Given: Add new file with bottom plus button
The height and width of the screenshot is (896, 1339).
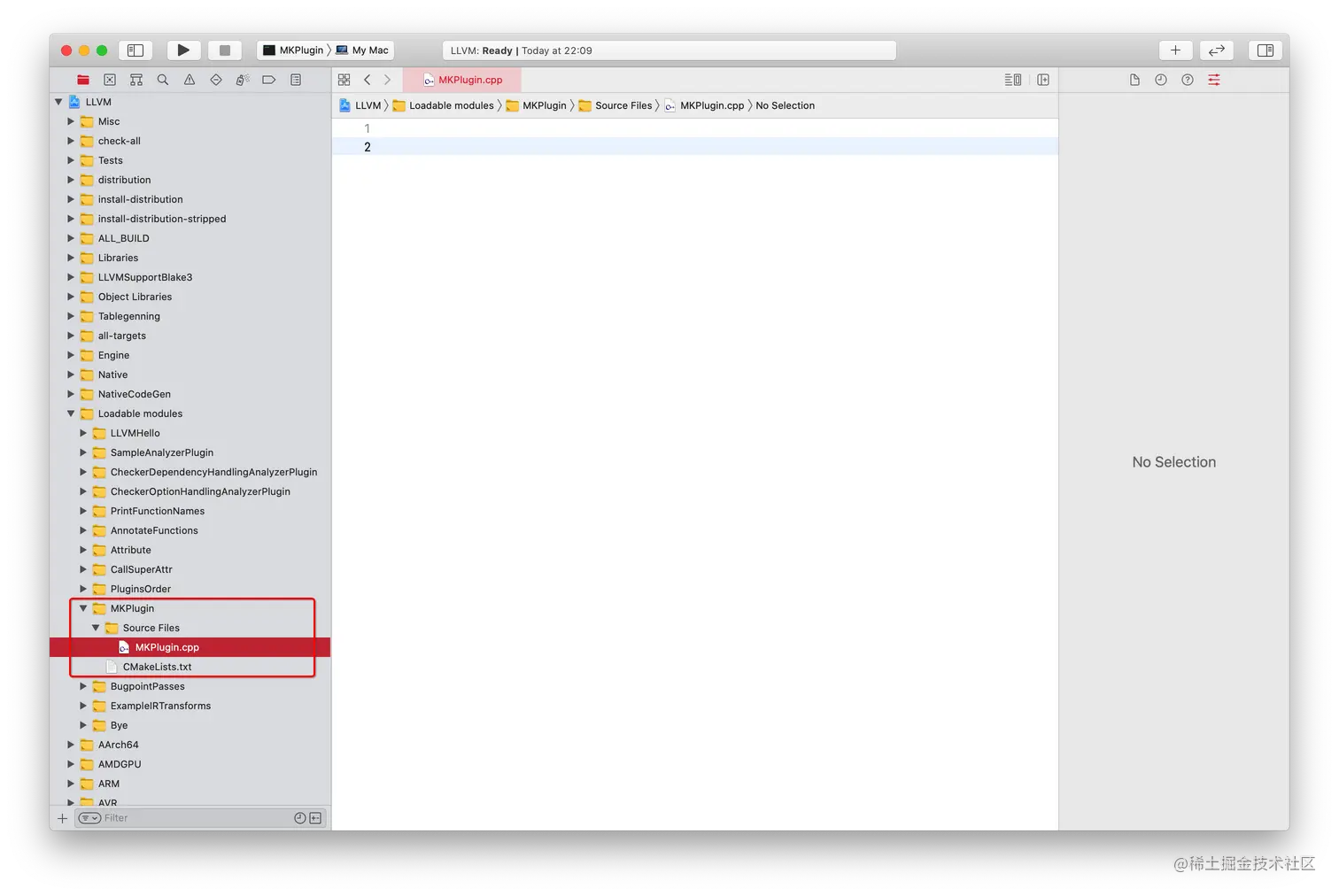Looking at the screenshot, I should tap(62, 818).
